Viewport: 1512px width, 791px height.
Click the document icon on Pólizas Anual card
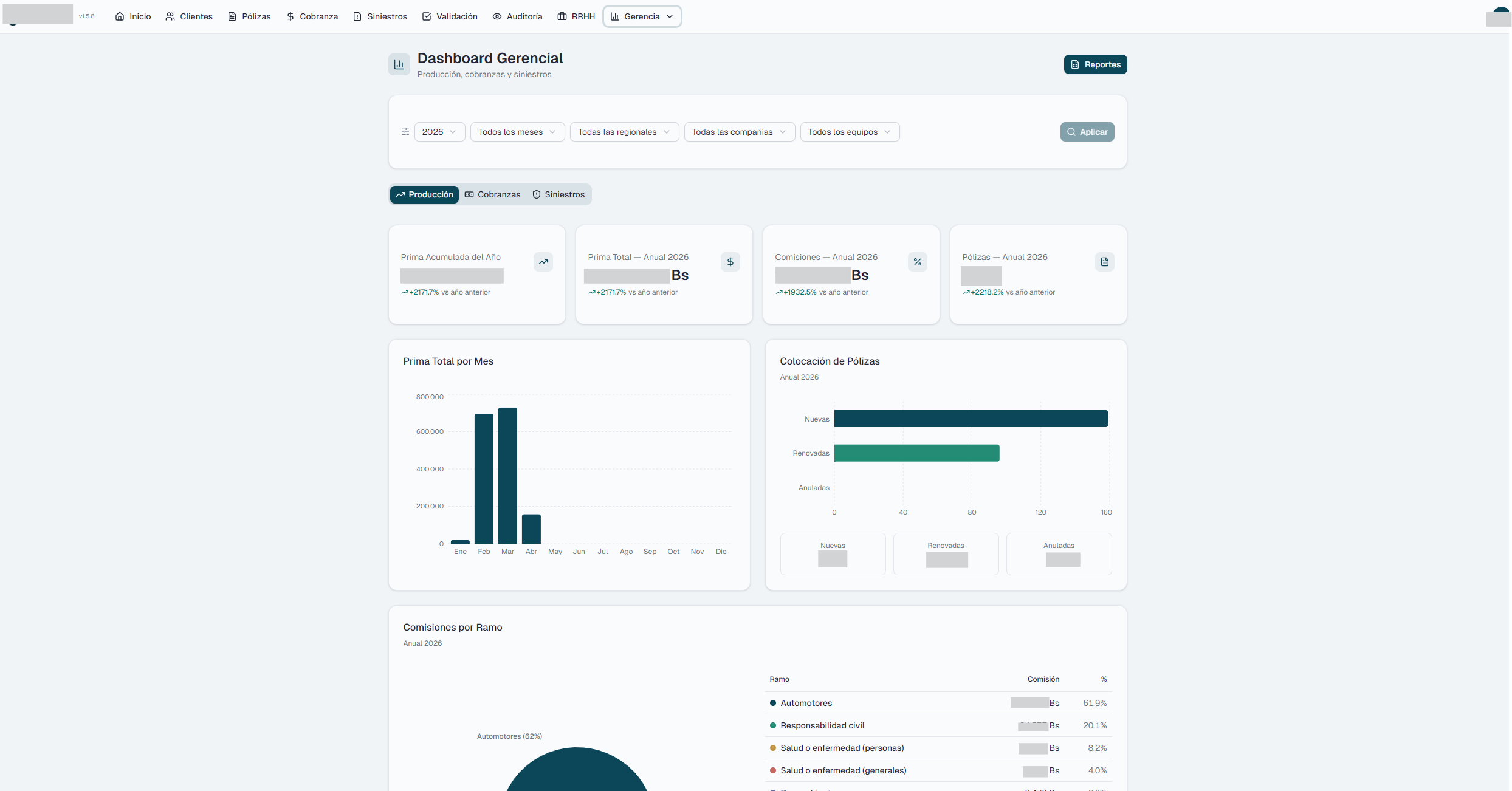1105,262
